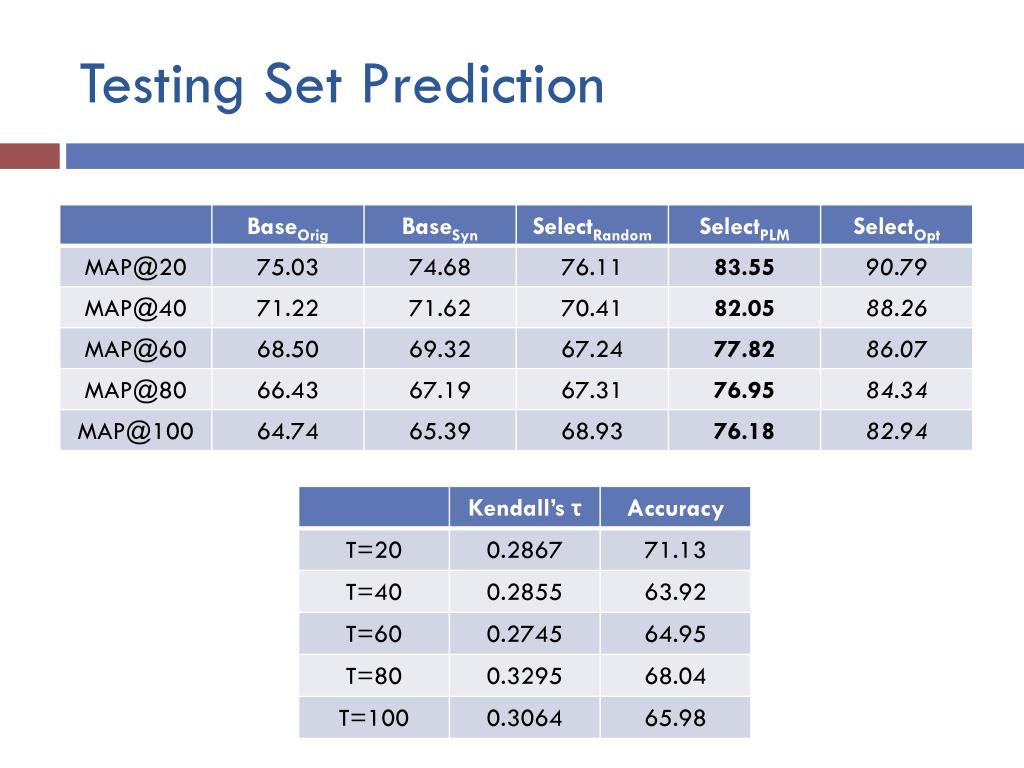Click the T=20 row label
This screenshot has width=1024, height=768.
point(374,549)
